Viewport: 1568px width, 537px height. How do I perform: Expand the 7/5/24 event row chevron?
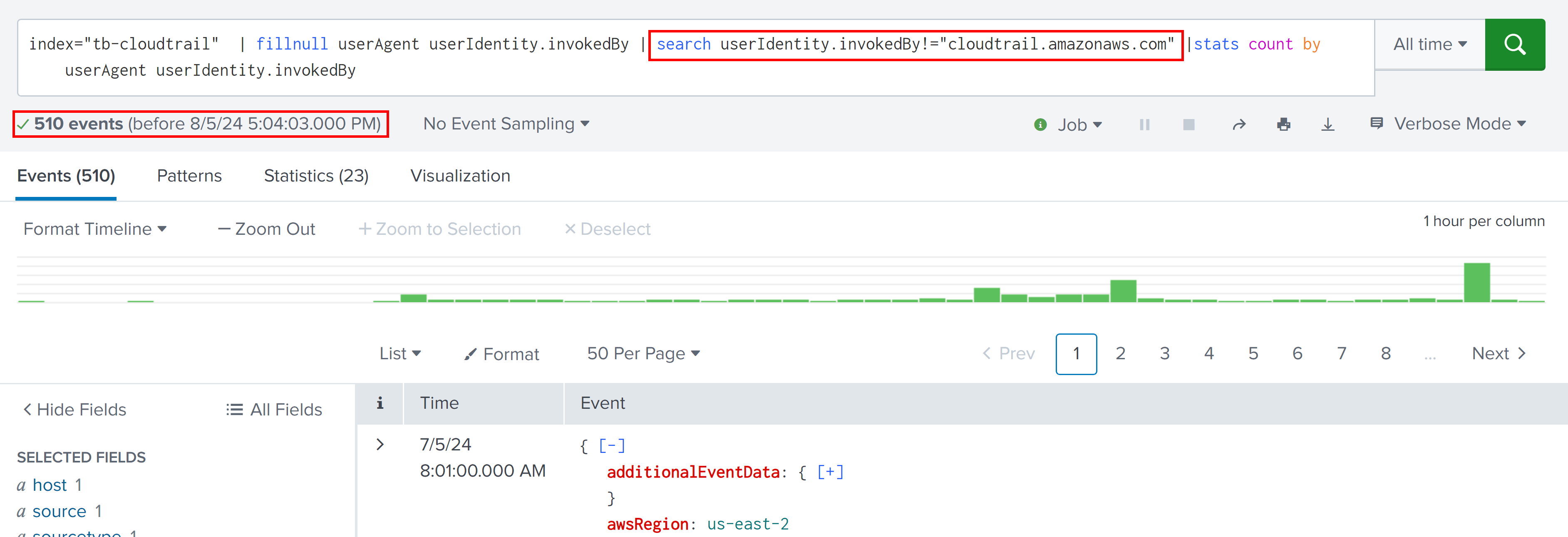tap(380, 445)
